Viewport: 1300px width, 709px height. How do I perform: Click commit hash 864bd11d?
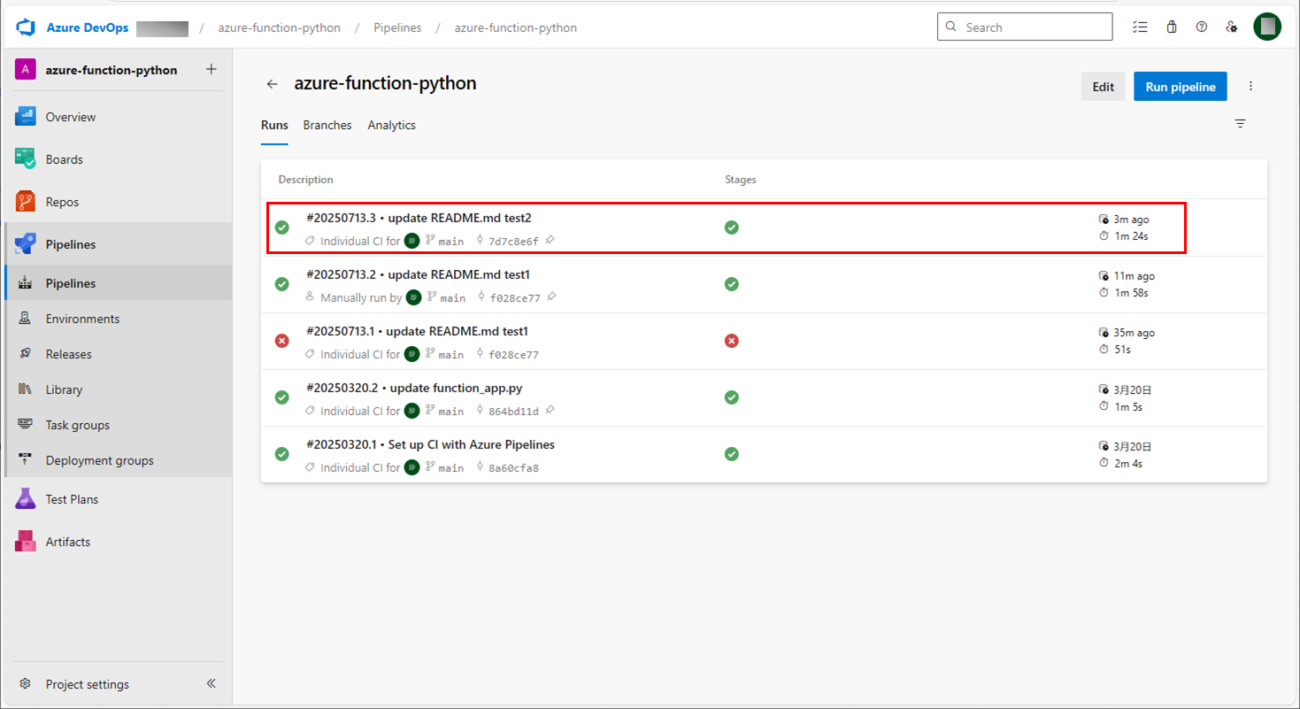click(x=513, y=411)
